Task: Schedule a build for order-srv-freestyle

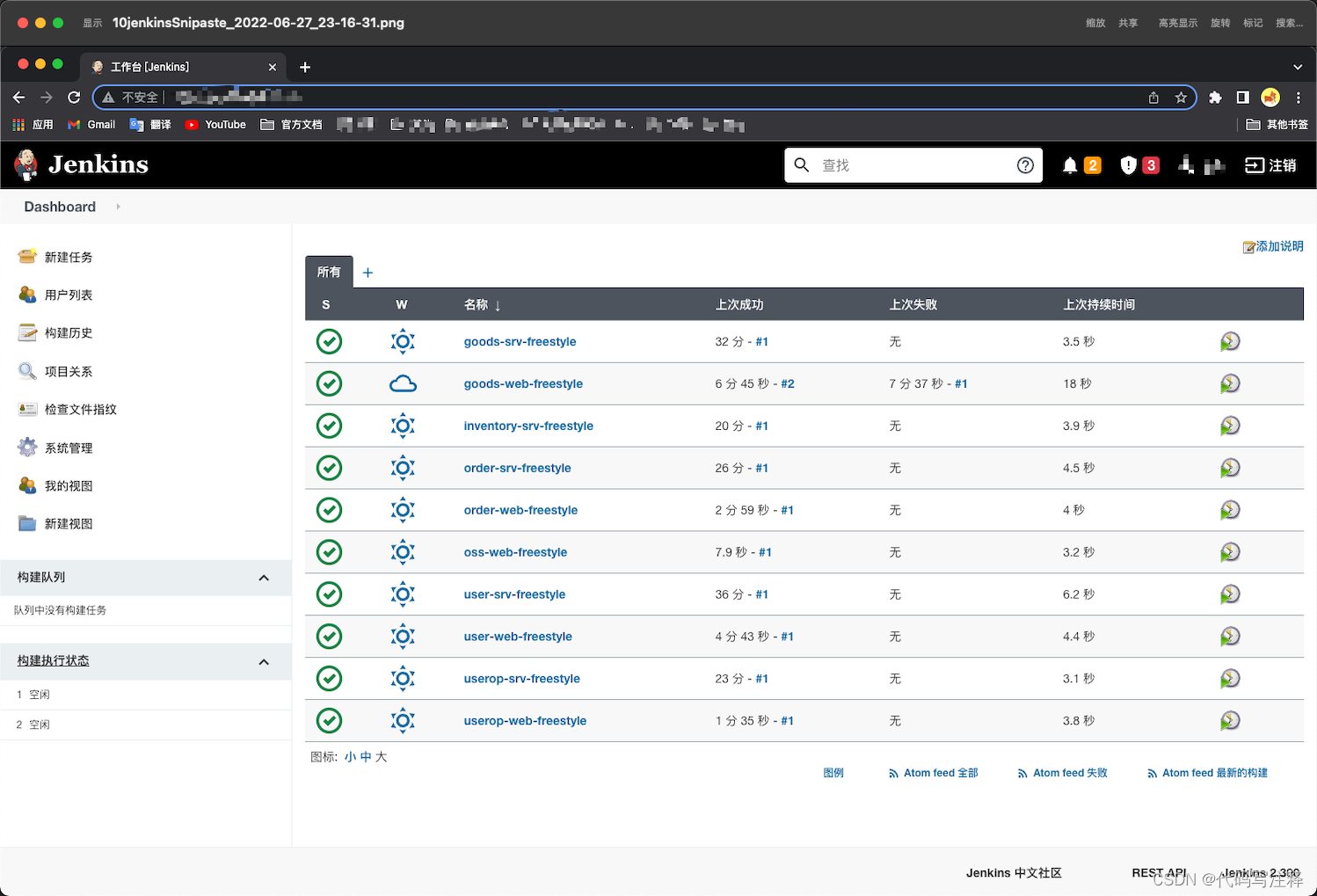Action: point(1230,468)
